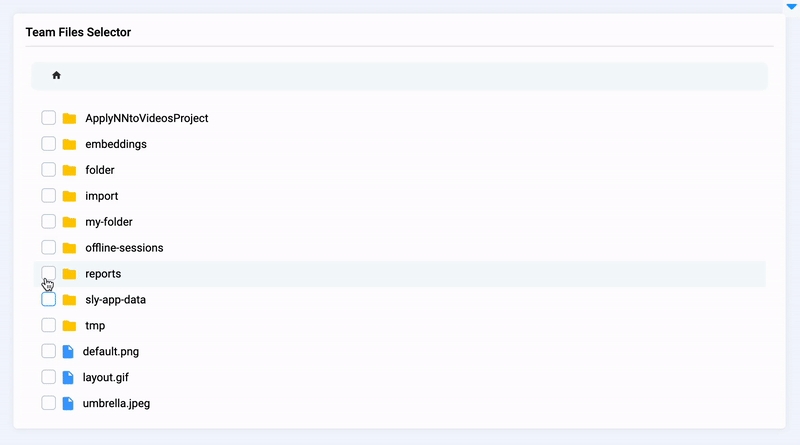
Task: Click the layout.gif file name
Action: [106, 378]
